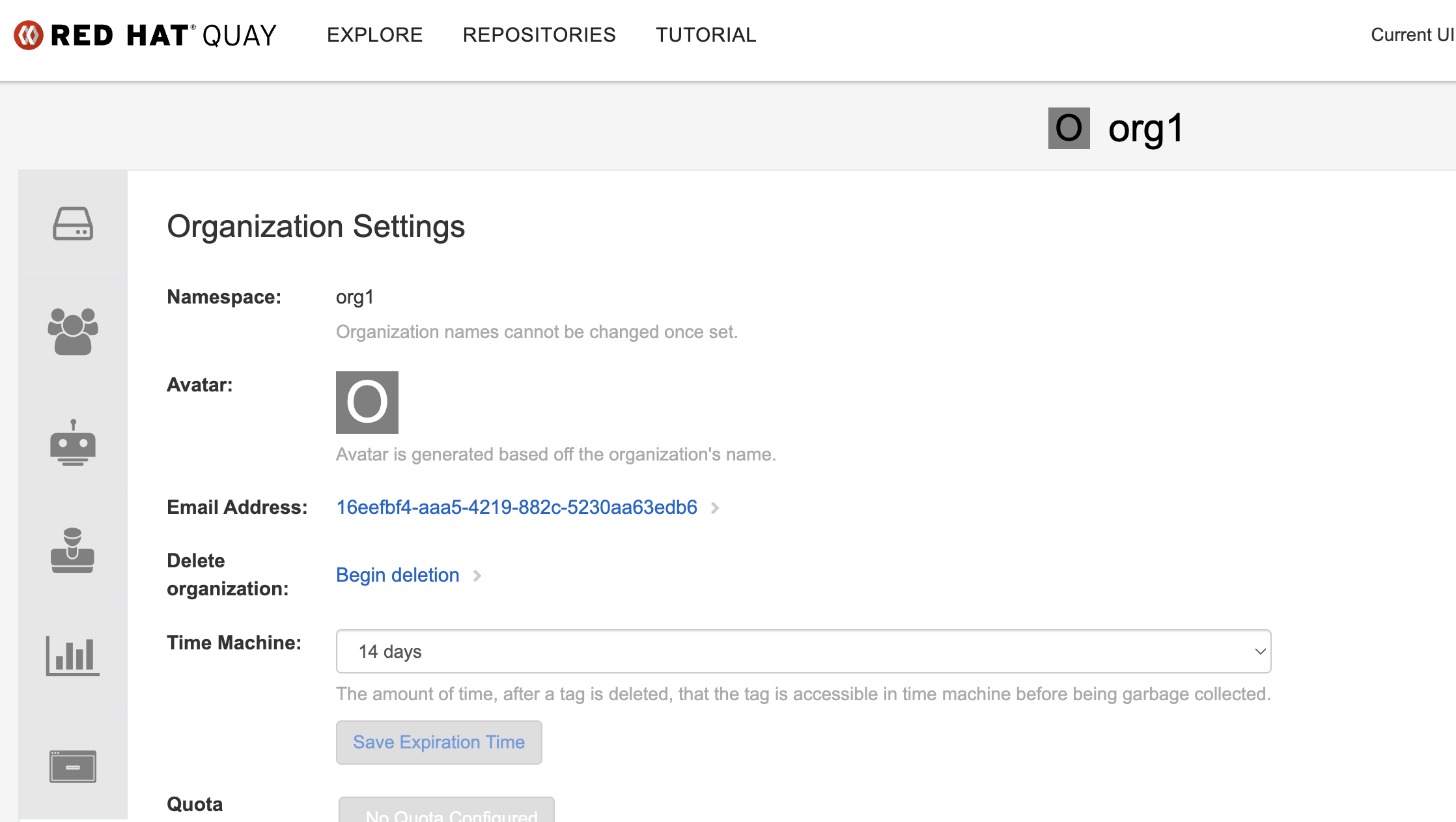Click the Red Hat Quay logo
The height and width of the screenshot is (822, 1456).
(x=146, y=35)
